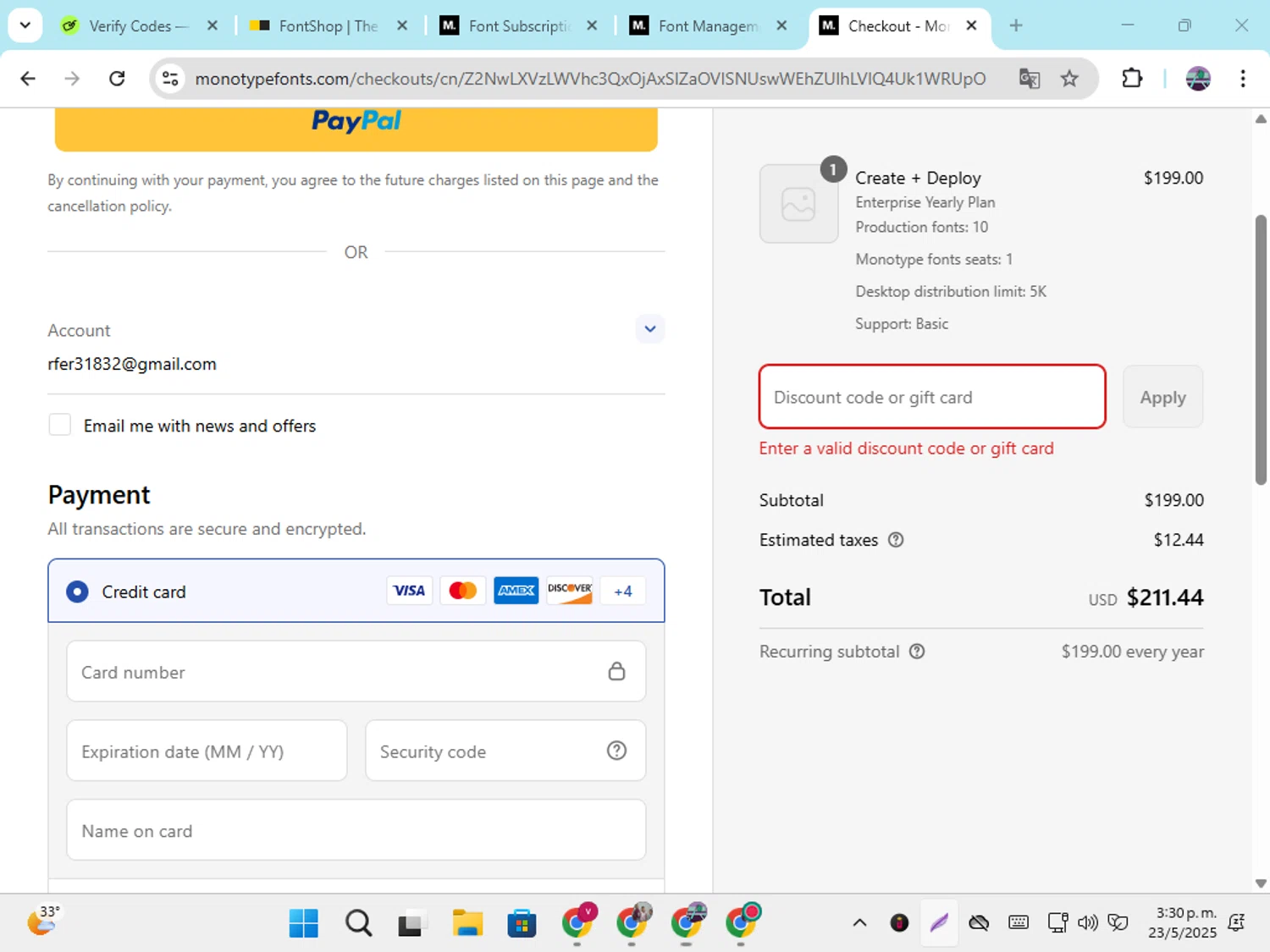This screenshot has width=1270, height=952.
Task: Close the Font Subscription tab
Action: pos(592,26)
